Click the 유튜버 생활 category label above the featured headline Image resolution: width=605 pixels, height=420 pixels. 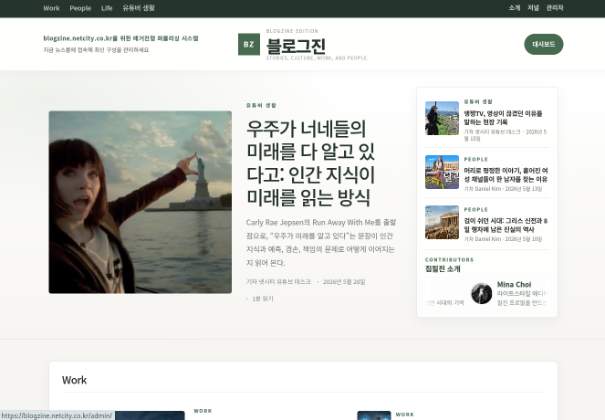click(261, 105)
